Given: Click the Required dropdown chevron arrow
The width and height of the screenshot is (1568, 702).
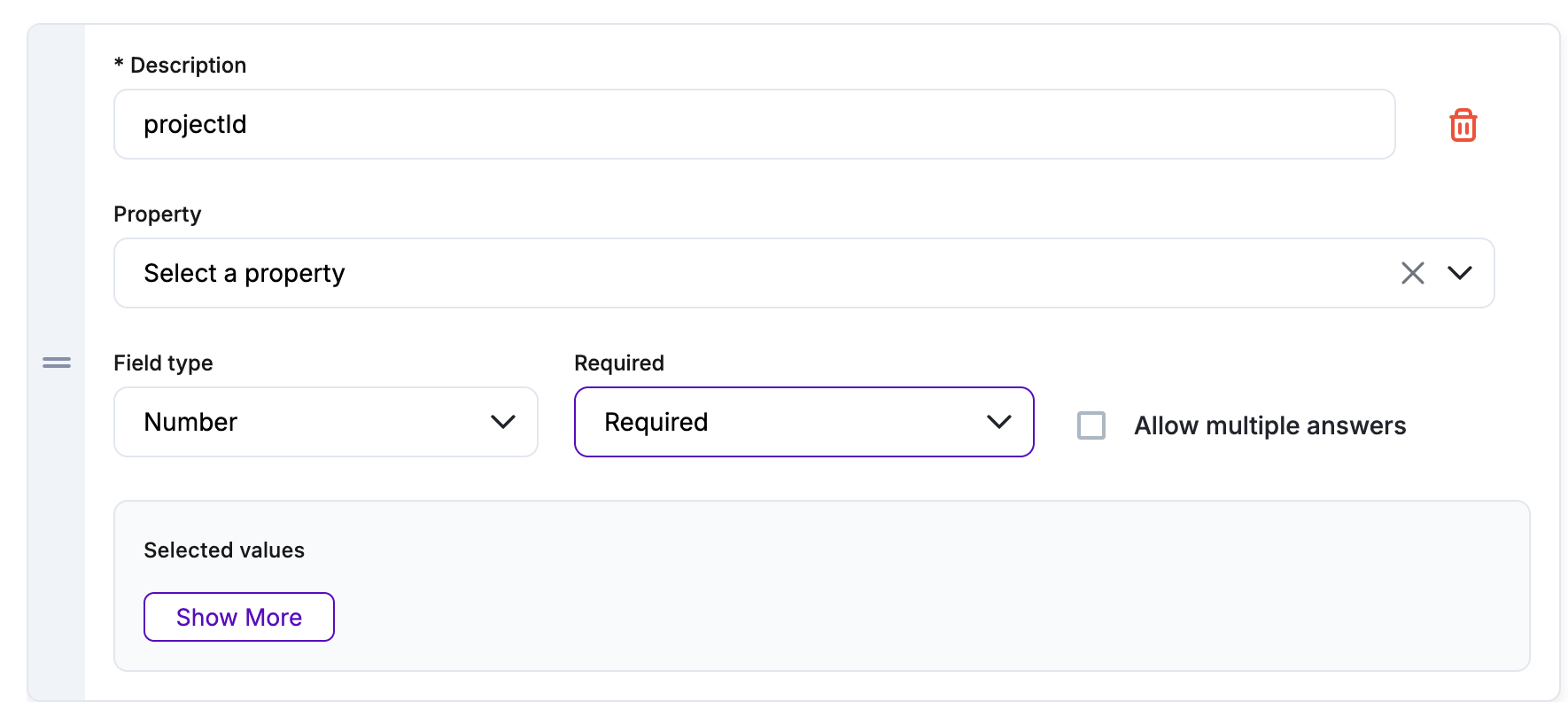Looking at the screenshot, I should 998,422.
